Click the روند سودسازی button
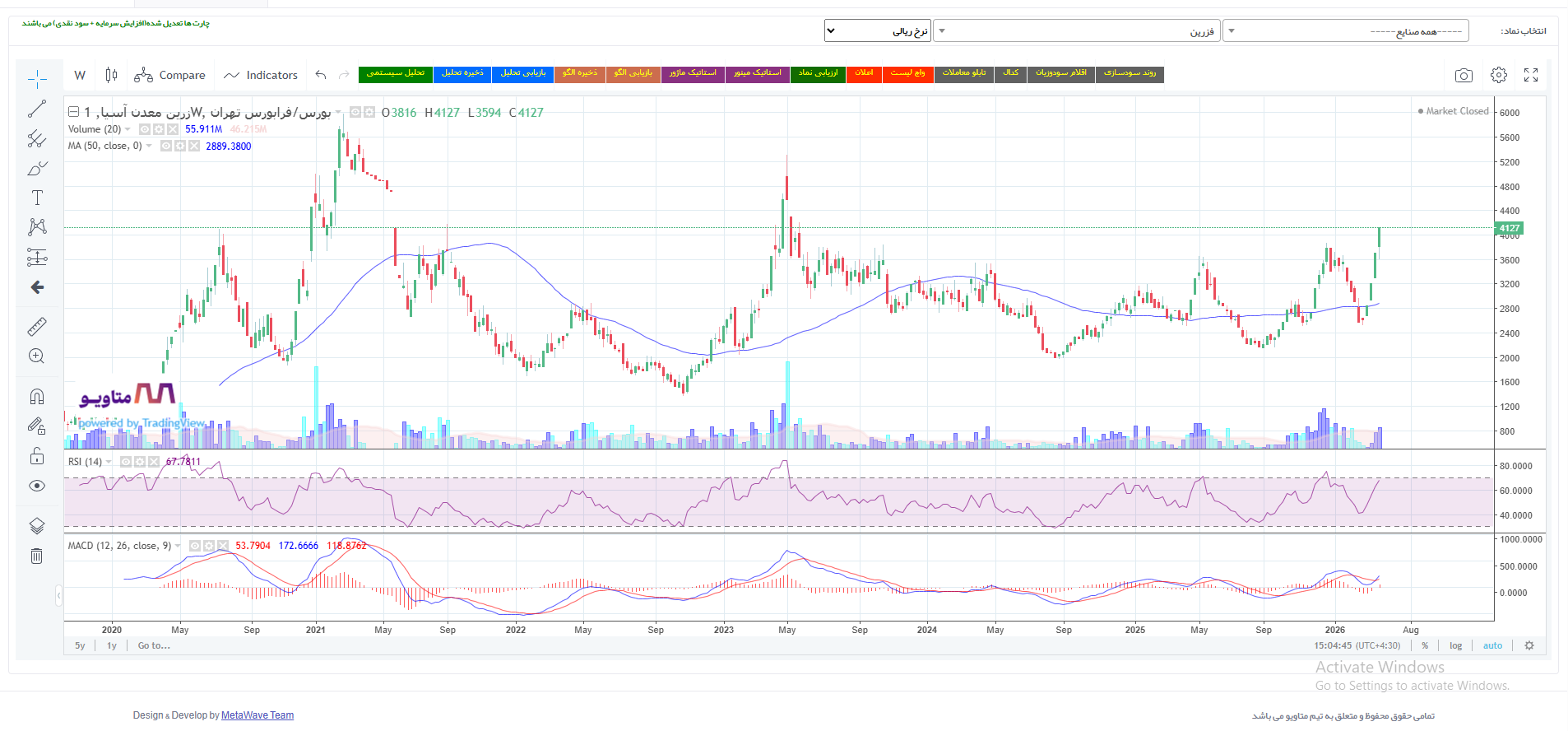Viewport: 1568px width, 731px height. click(x=1130, y=73)
